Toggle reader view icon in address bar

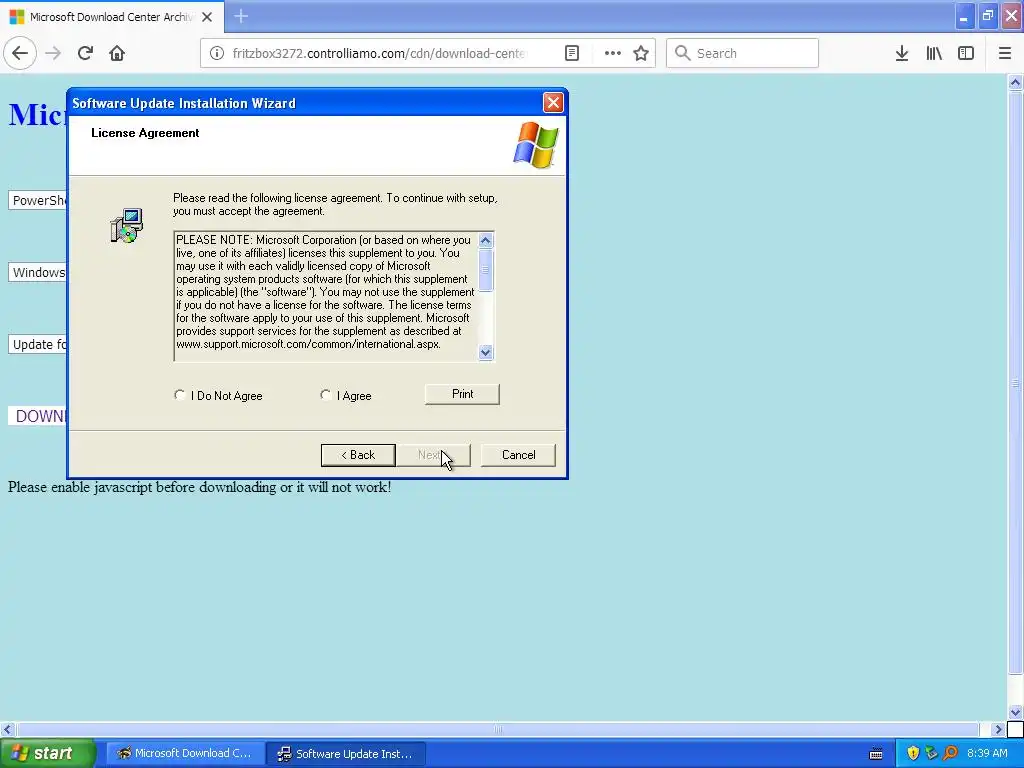tap(571, 53)
